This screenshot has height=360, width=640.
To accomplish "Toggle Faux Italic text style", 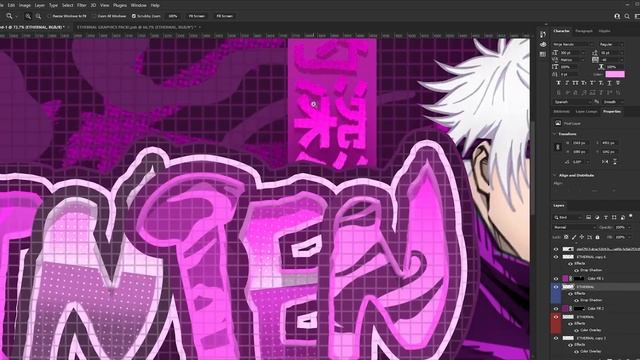I will (x=567, y=83).
